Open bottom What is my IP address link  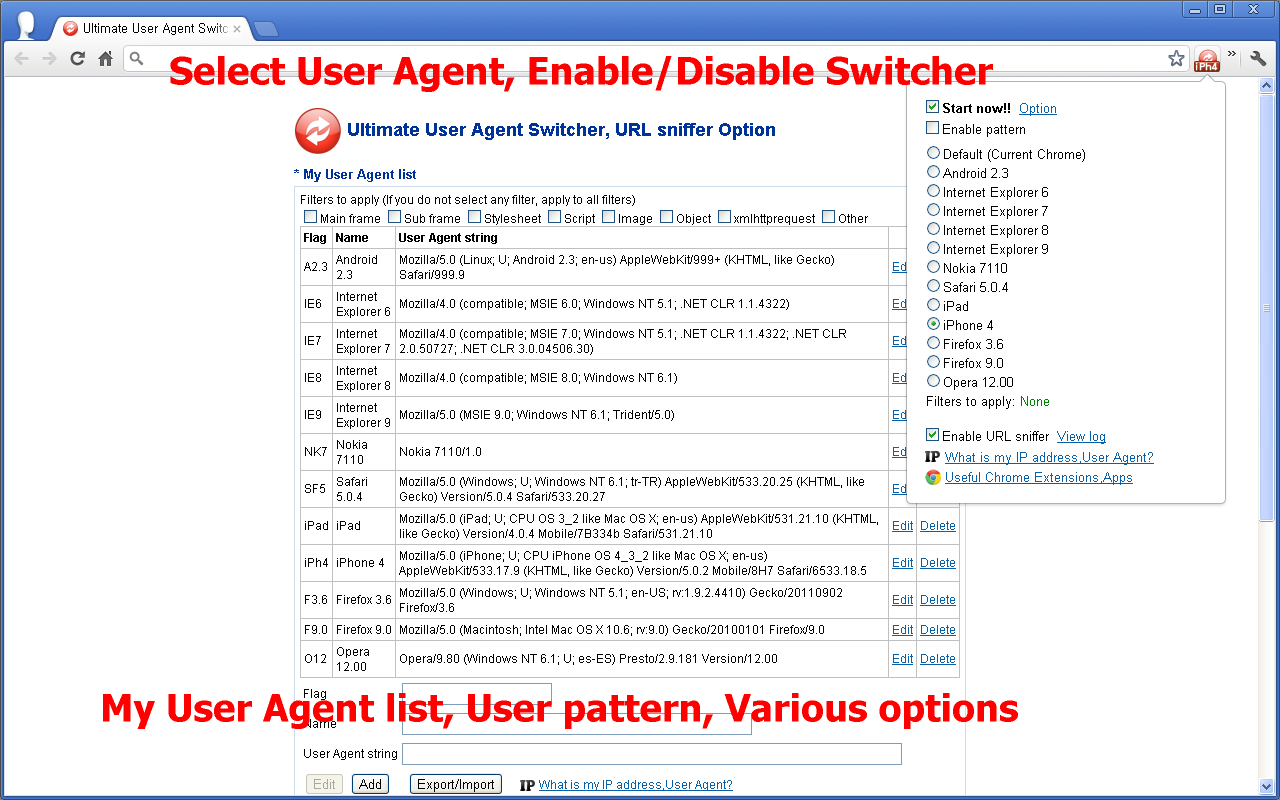(636, 785)
